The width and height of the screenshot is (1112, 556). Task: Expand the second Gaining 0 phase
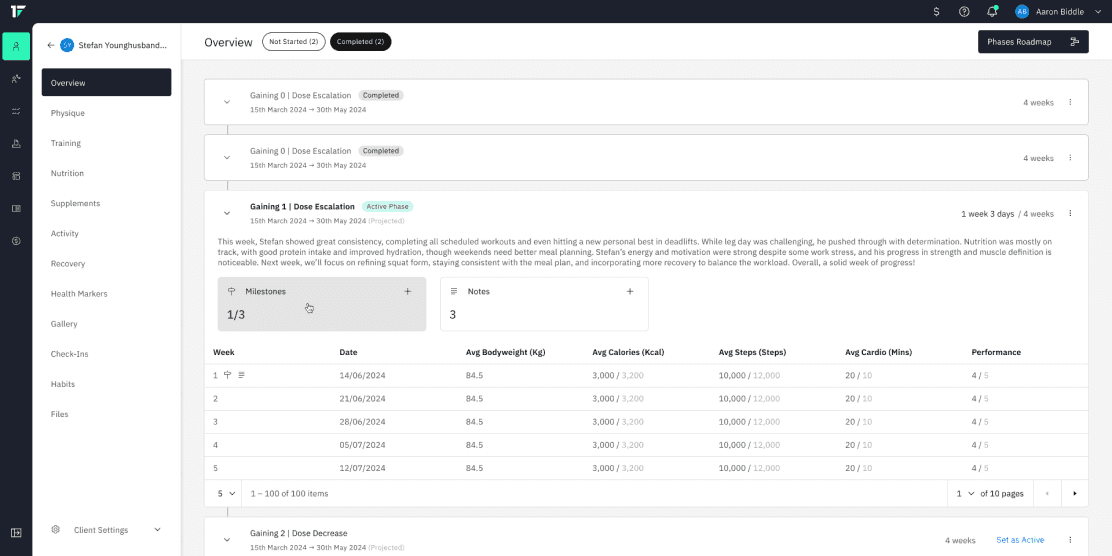pyautogui.click(x=227, y=157)
